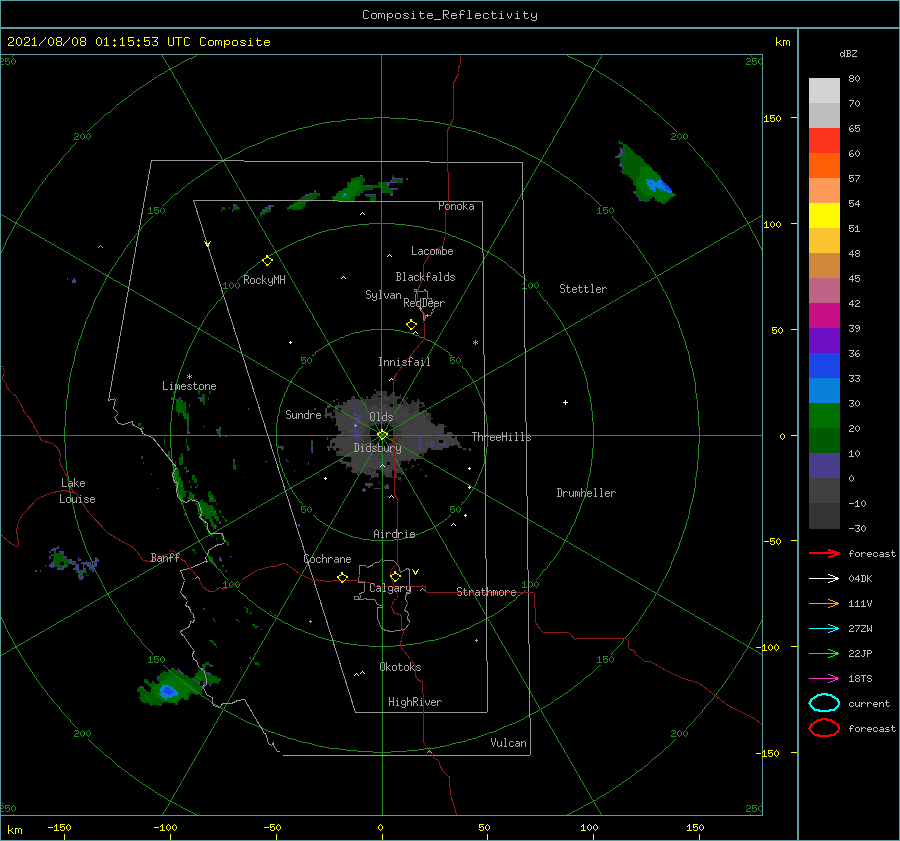Click the Vulcan city label
This screenshot has height=841, width=900.
pyautogui.click(x=509, y=743)
